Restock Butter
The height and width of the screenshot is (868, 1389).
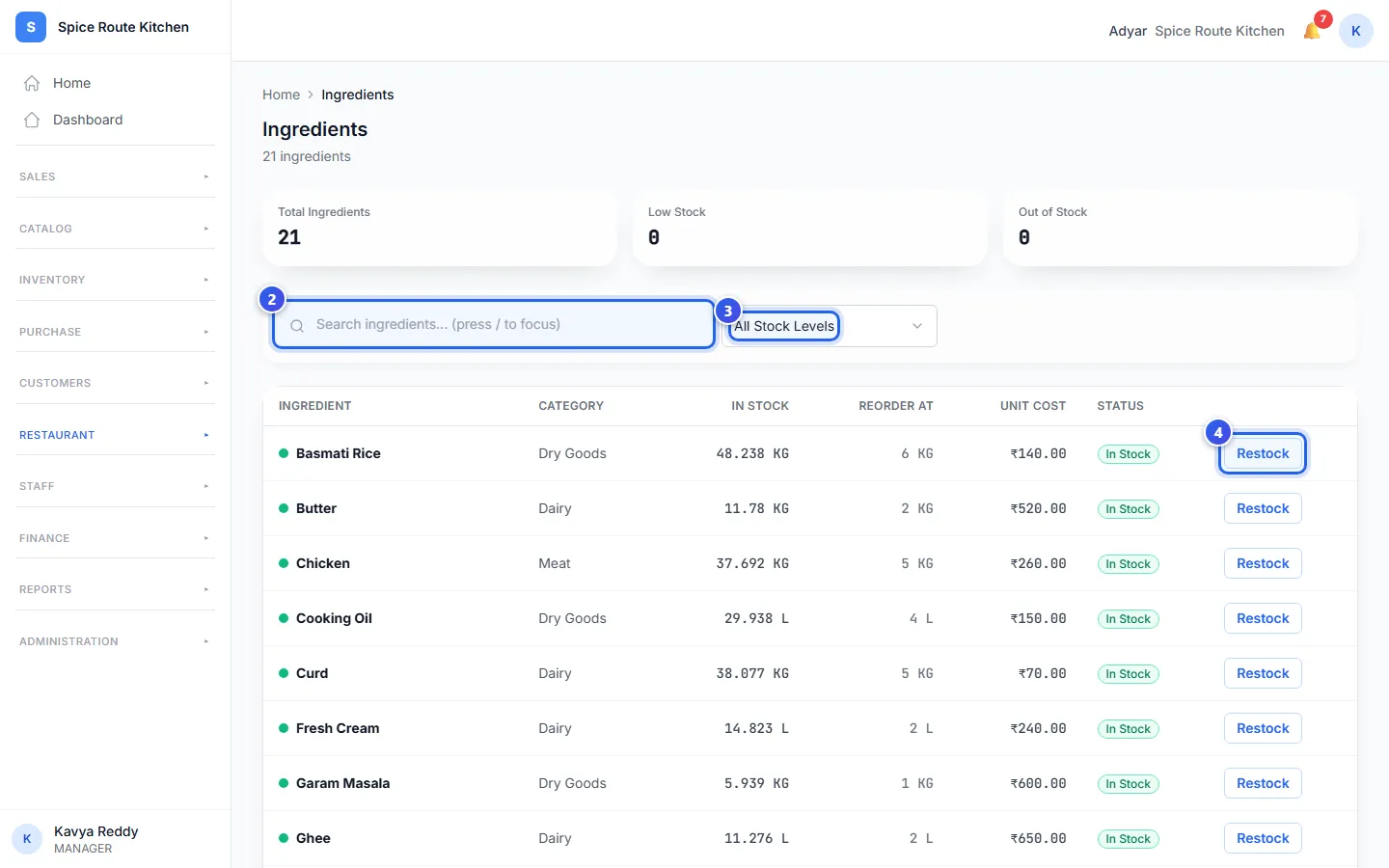(x=1263, y=508)
